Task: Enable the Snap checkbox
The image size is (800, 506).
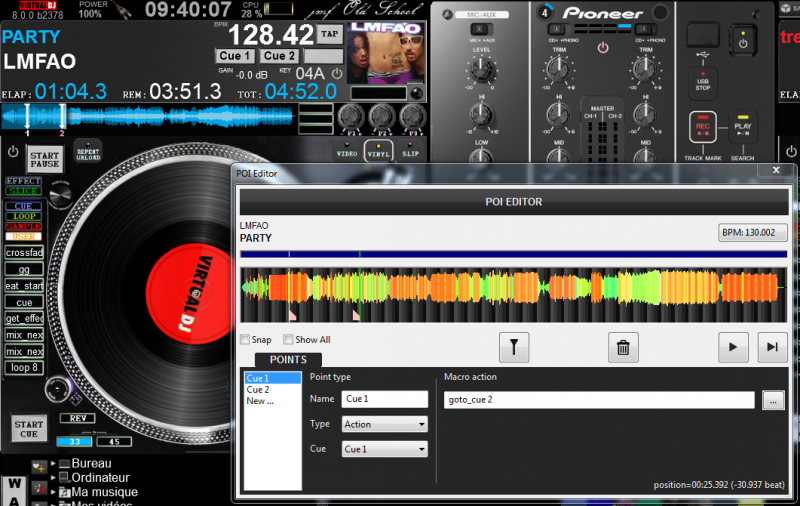Action: click(246, 340)
